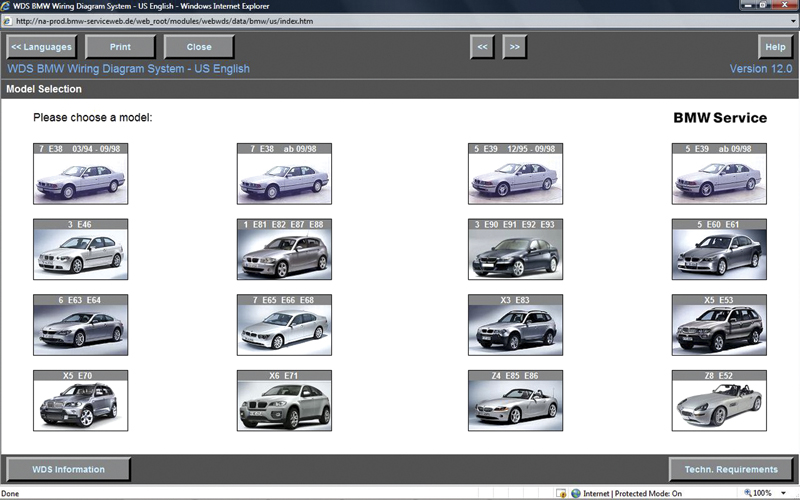Image resolution: width=800 pixels, height=500 pixels.
Task: Click the Version 12.0 text
Action: [761, 69]
